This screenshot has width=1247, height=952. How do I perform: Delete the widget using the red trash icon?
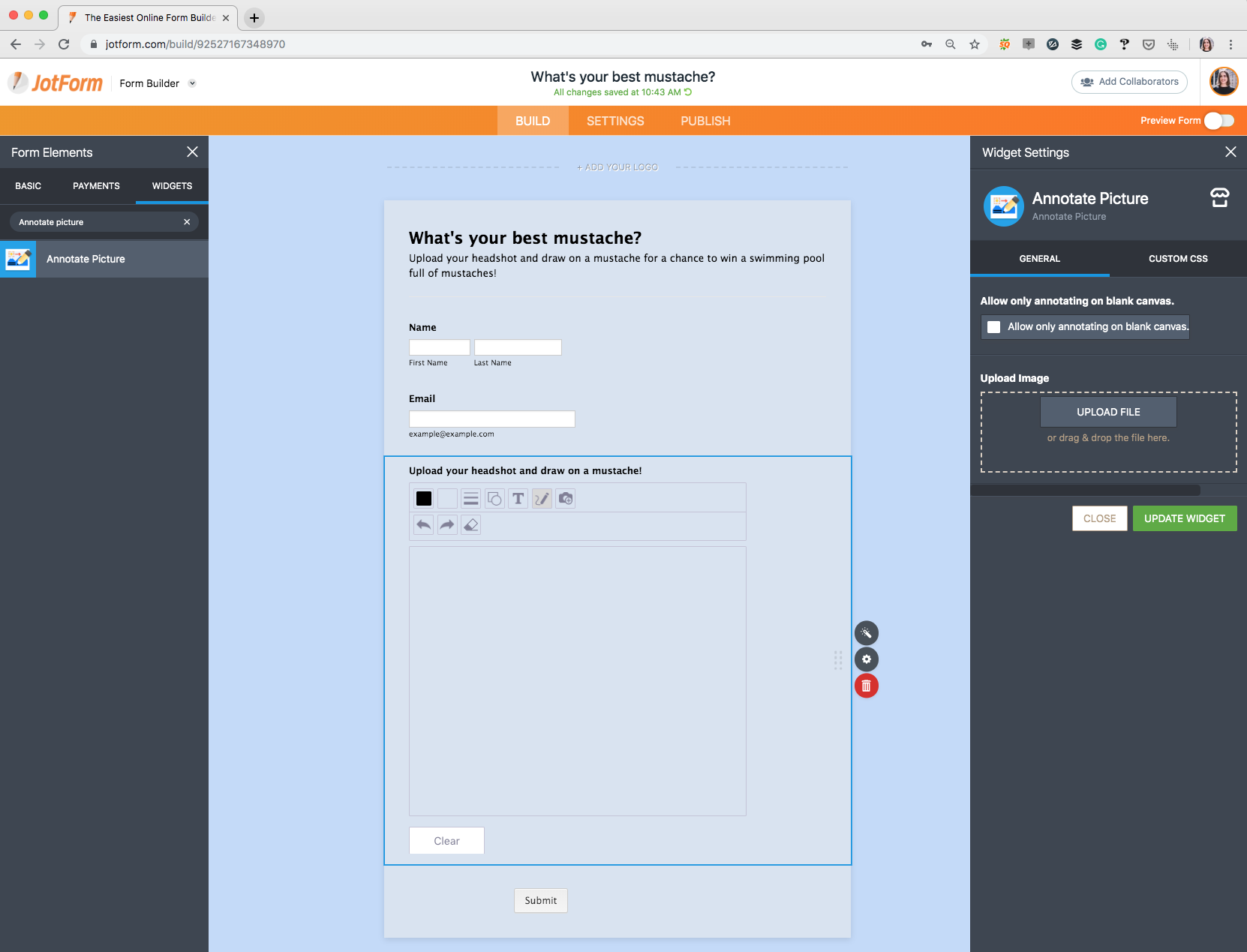click(x=866, y=686)
